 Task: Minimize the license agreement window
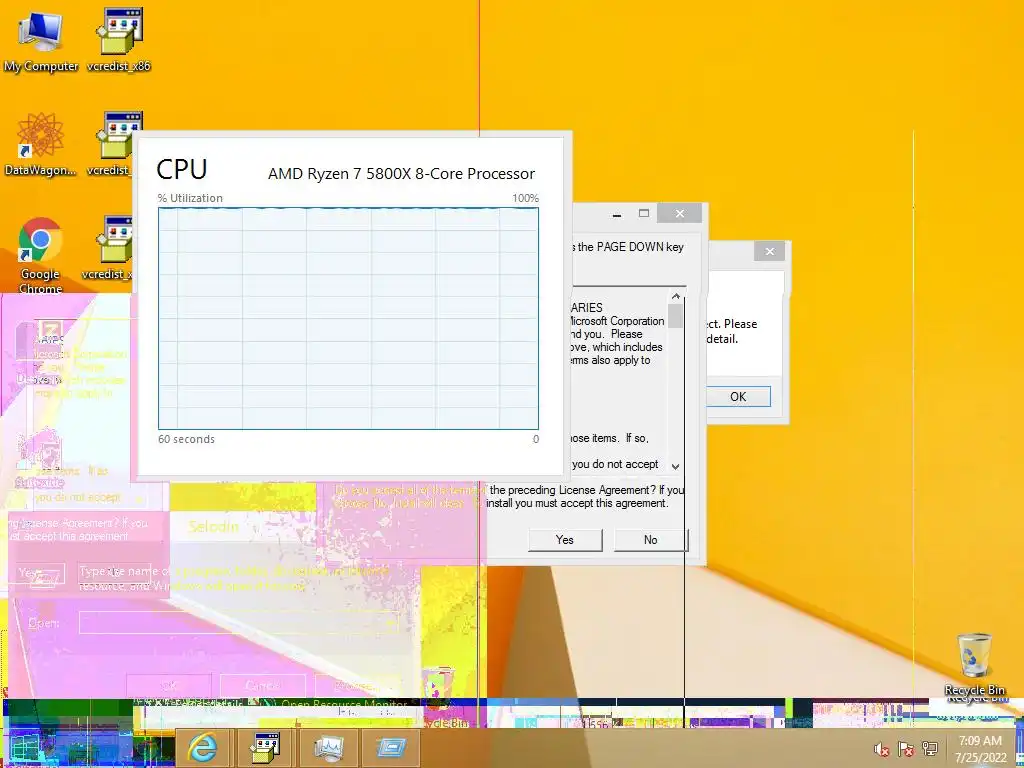[617, 214]
